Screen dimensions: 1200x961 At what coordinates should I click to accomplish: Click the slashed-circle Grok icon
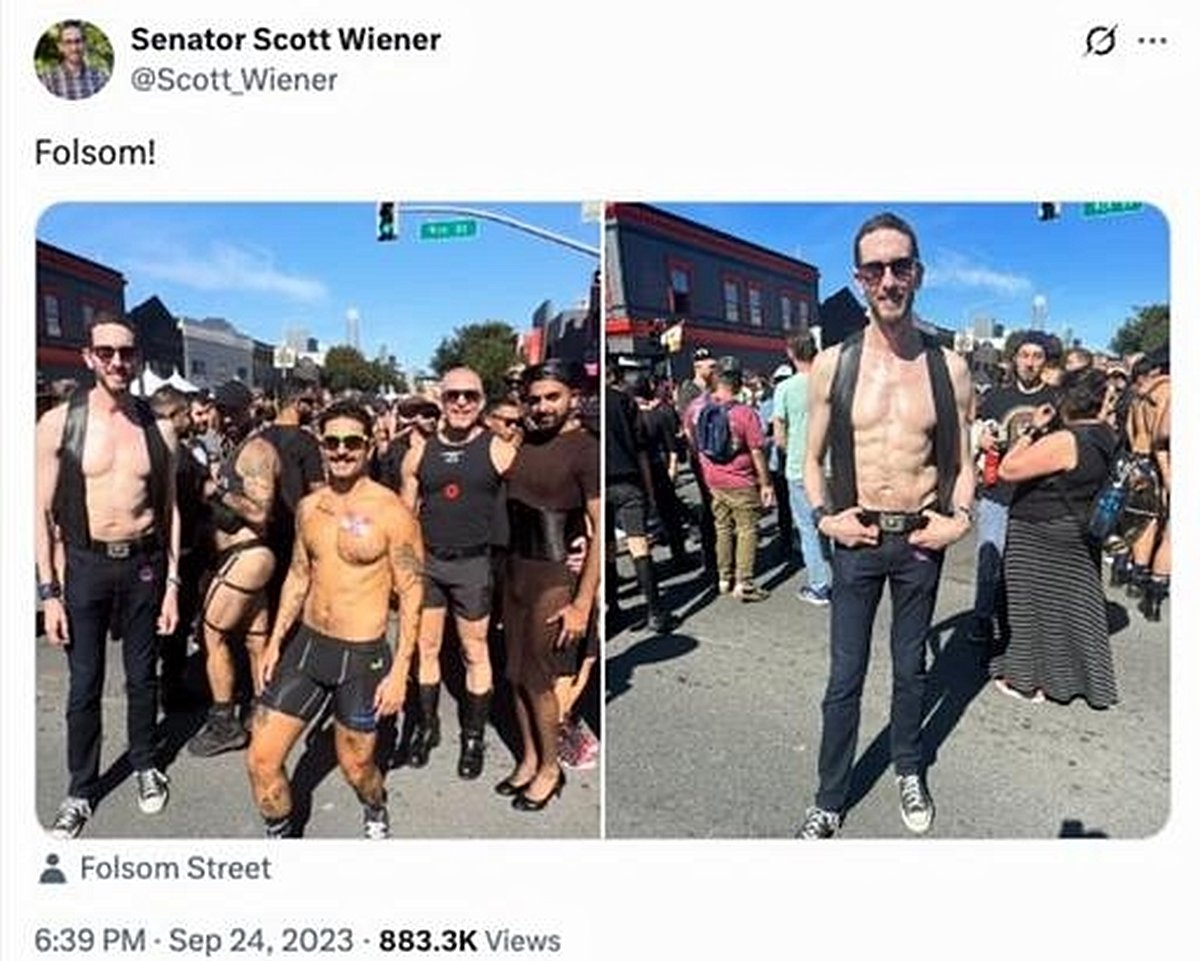pyautogui.click(x=1101, y=42)
